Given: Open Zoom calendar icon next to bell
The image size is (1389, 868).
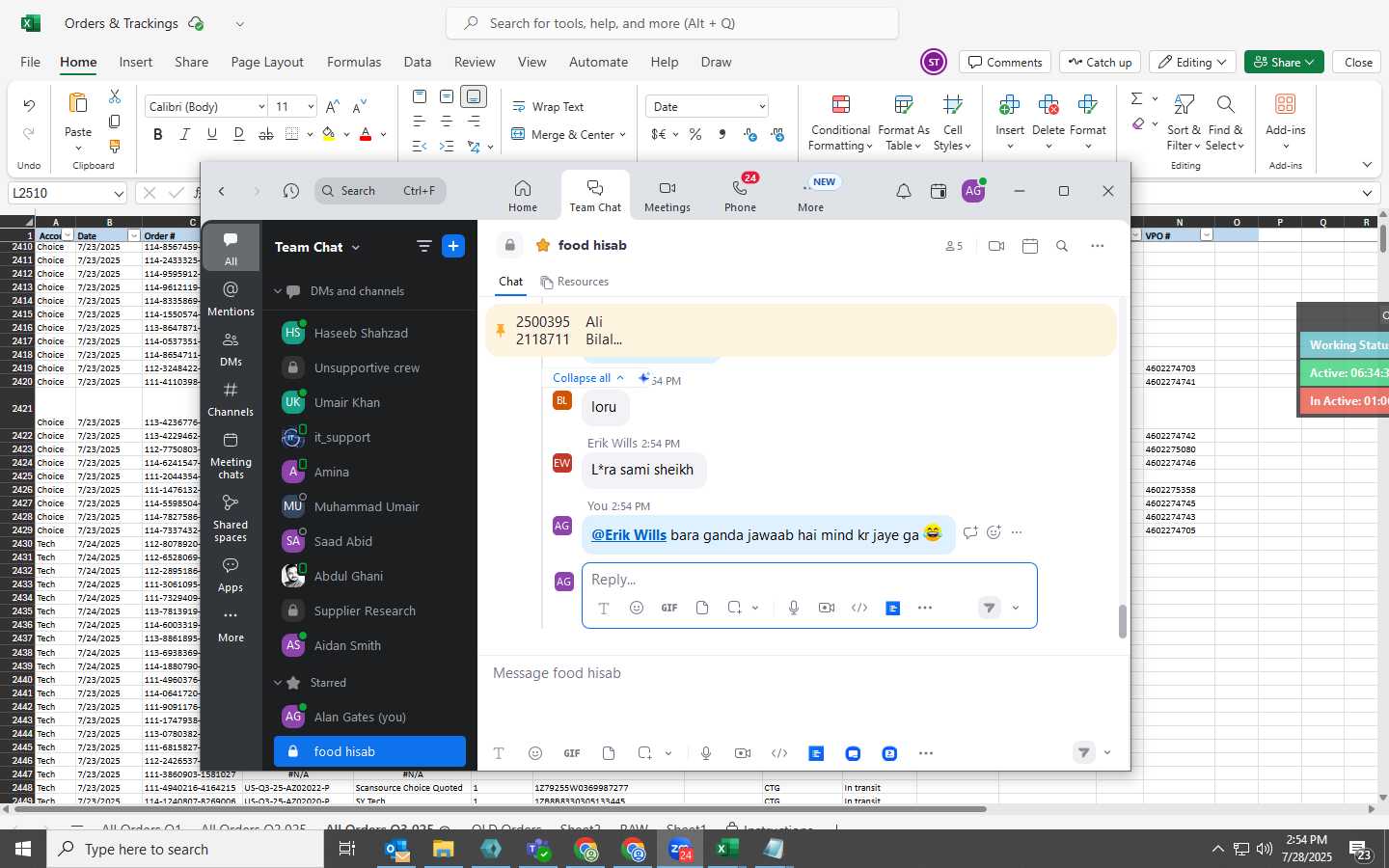Looking at the screenshot, I should [938, 191].
